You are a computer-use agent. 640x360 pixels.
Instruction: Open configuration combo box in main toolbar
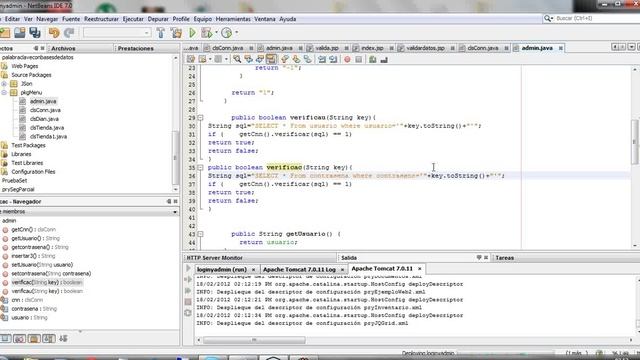pyautogui.click(x=117, y=33)
